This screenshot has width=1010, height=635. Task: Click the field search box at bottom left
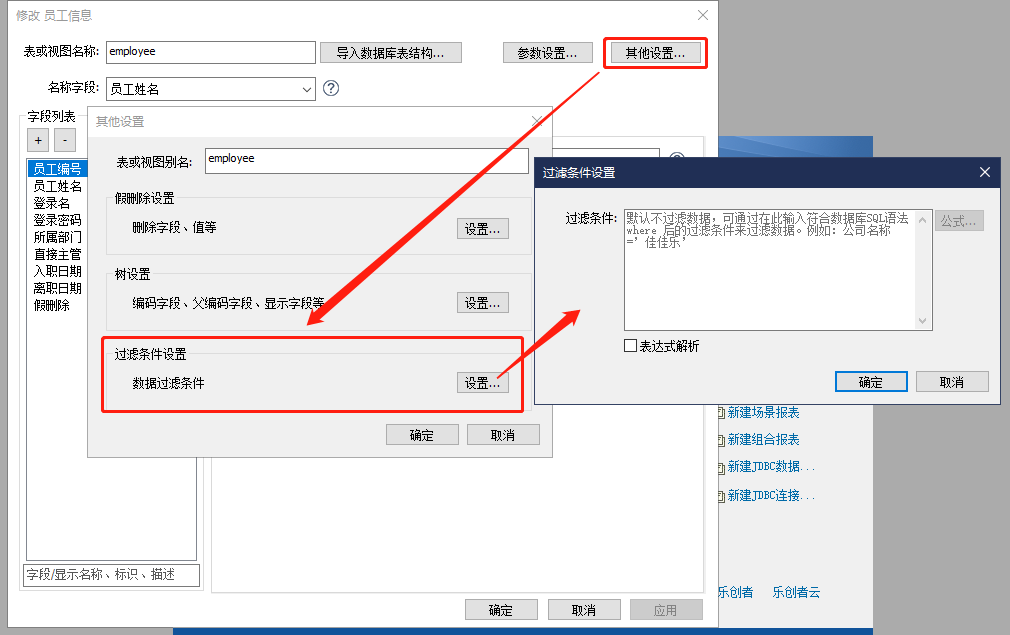111,575
